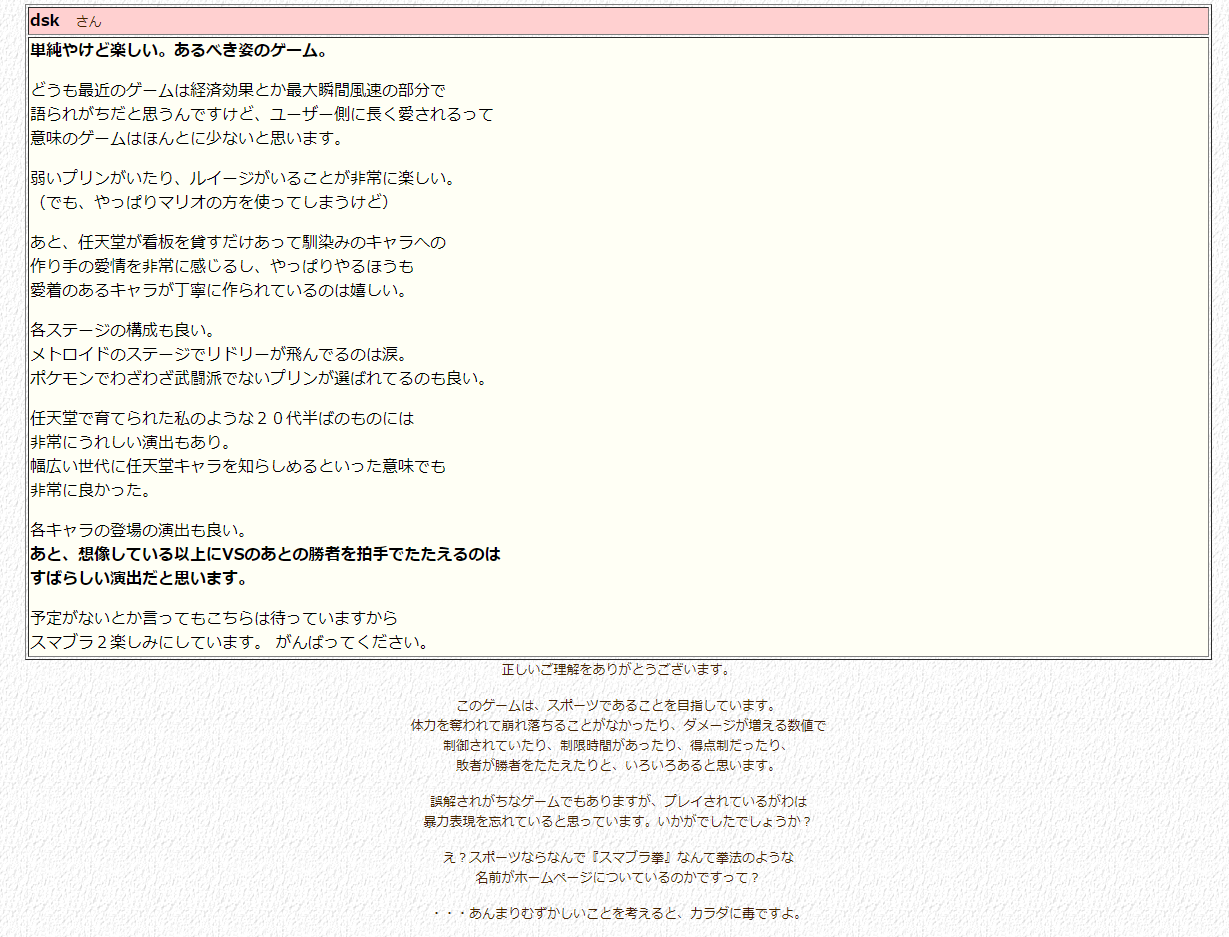This screenshot has width=1229, height=937.
Task: Click the line '幅広い世代に任天堂キャラを知らしめるといった意味でも'
Action: [x=238, y=466]
